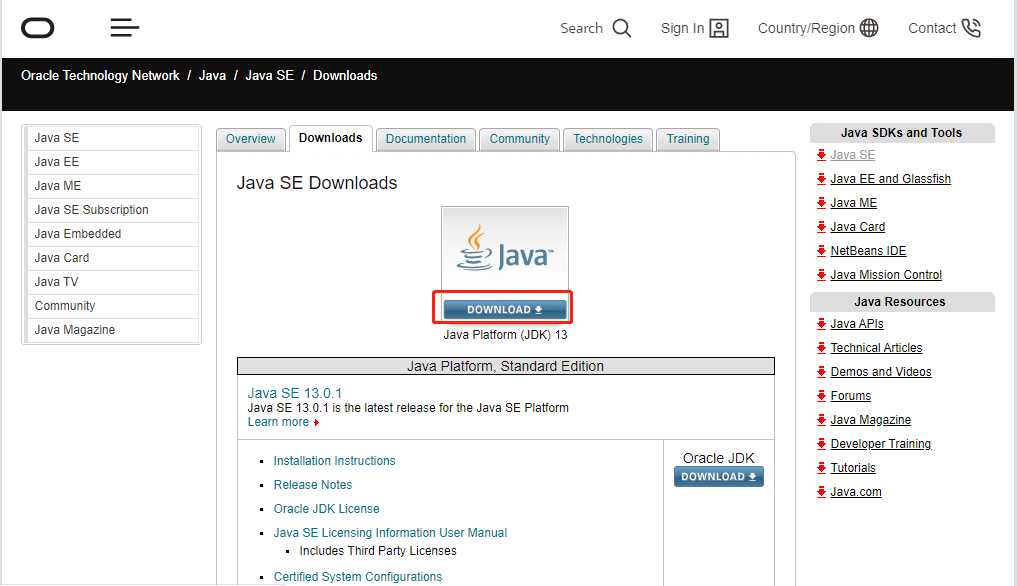Click red arrow icon beside Forums
This screenshot has width=1017, height=586.
tap(821, 395)
